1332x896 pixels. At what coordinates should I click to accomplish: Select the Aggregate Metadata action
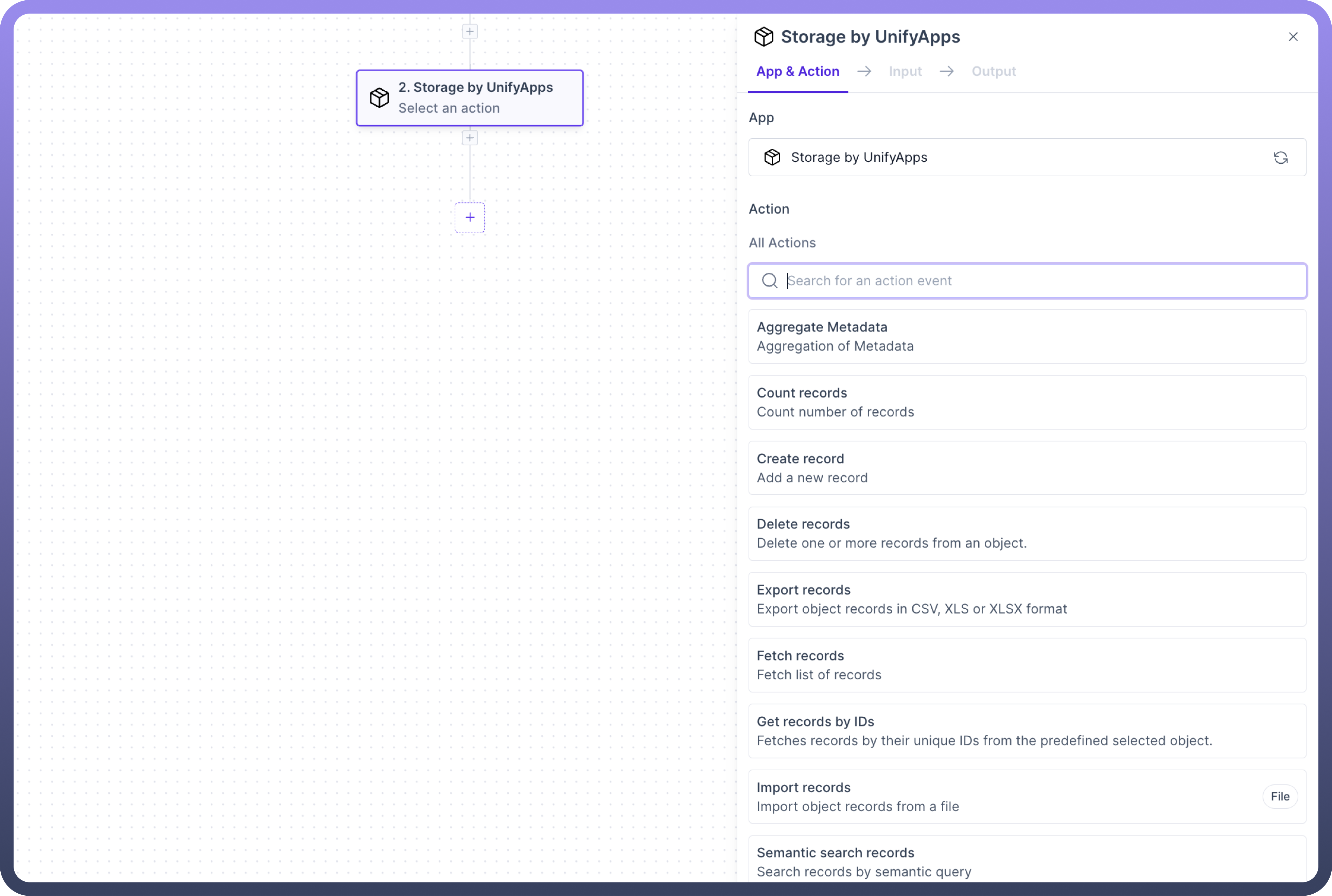(1027, 337)
